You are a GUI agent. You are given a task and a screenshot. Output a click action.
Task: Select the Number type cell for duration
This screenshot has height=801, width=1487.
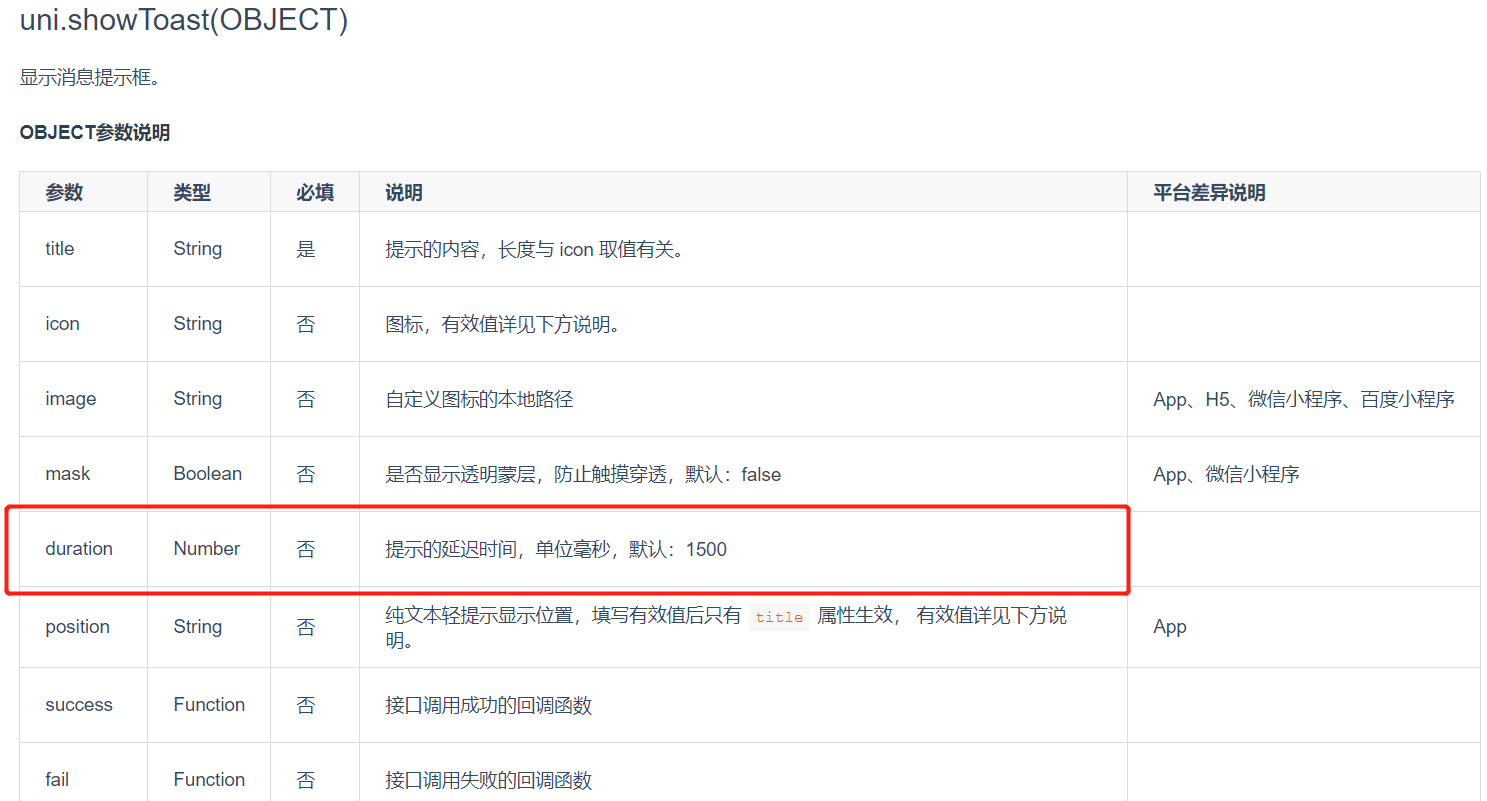(x=207, y=548)
